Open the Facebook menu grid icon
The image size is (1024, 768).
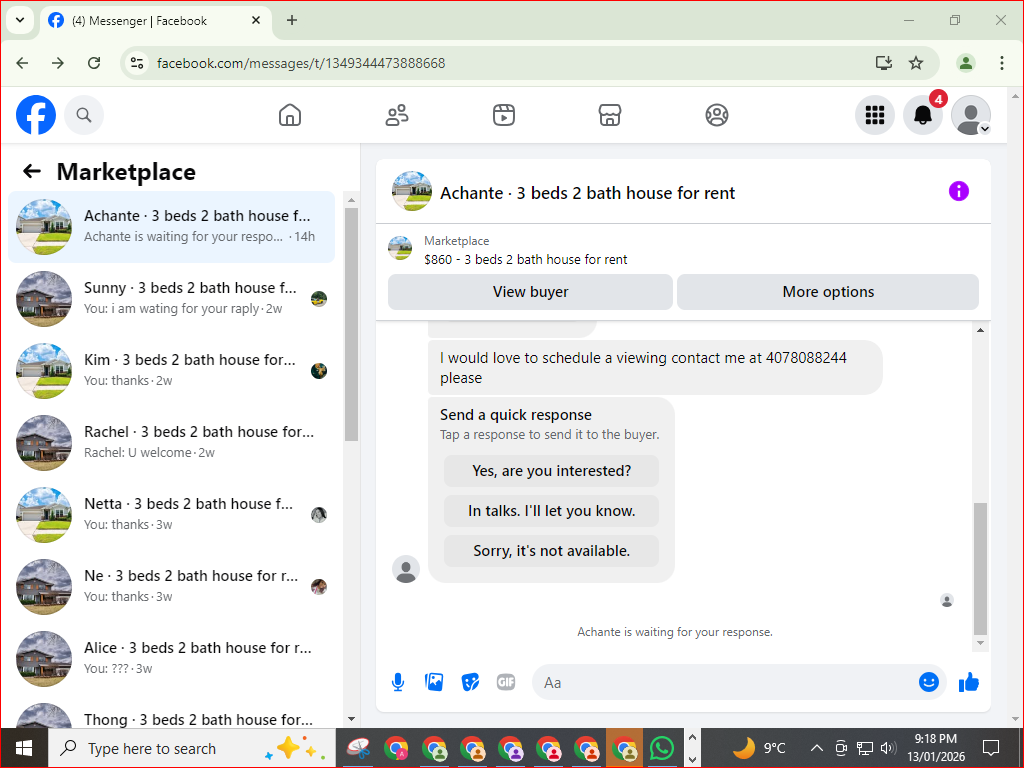(874, 115)
